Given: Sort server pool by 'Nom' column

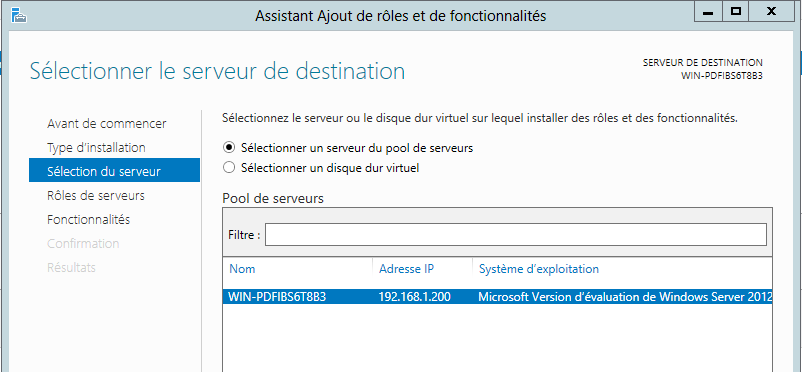Looking at the screenshot, I should point(242,269).
